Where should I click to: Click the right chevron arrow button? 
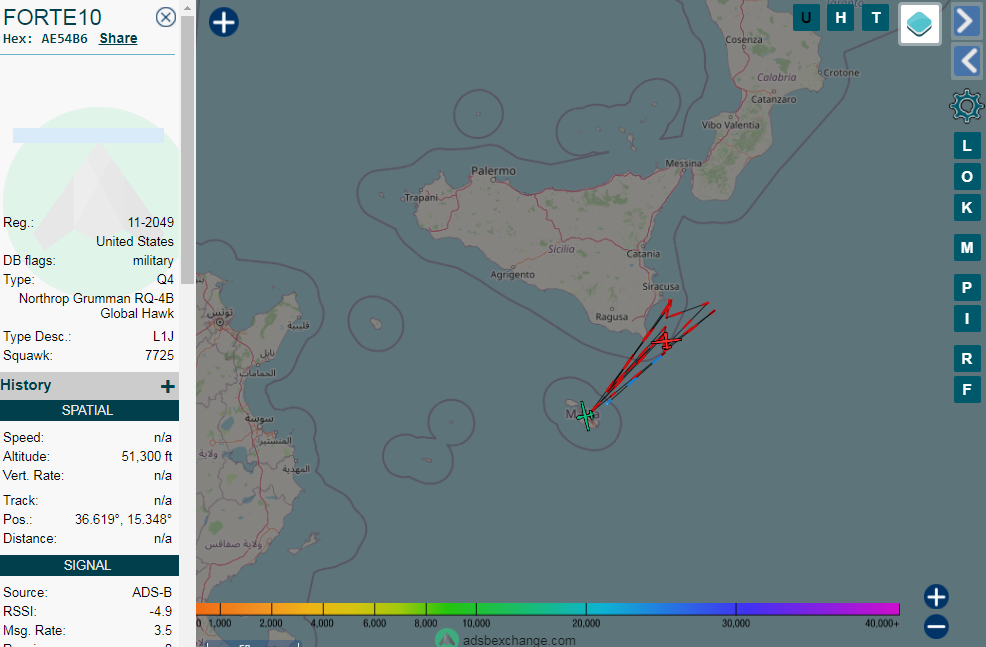(967, 21)
